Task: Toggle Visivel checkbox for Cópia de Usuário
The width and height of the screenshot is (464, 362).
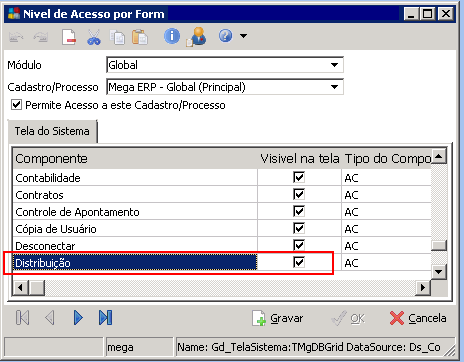Action: click(x=299, y=228)
